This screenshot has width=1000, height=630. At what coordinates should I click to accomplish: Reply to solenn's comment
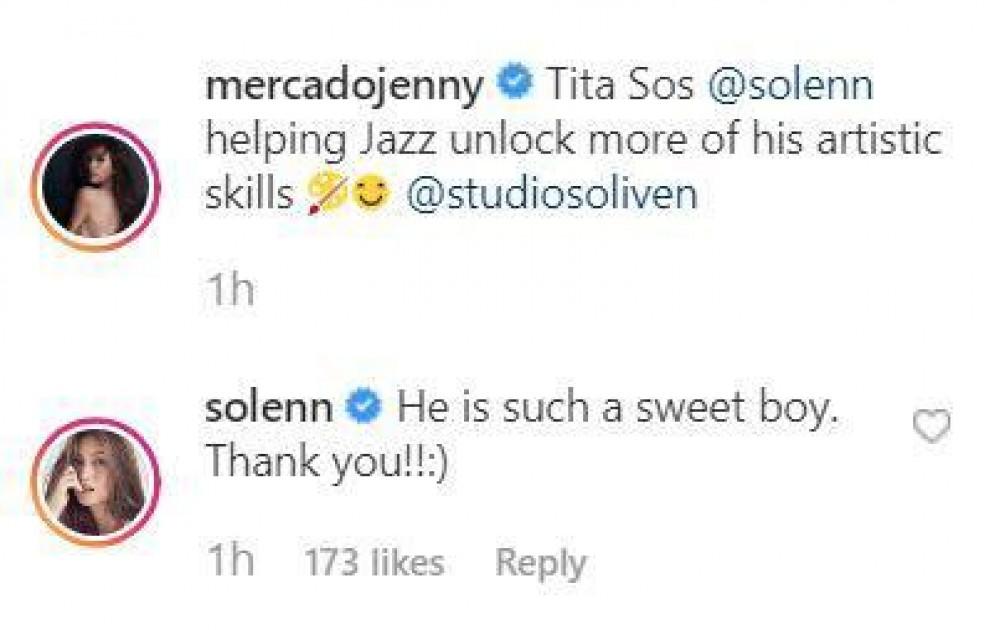(540, 563)
